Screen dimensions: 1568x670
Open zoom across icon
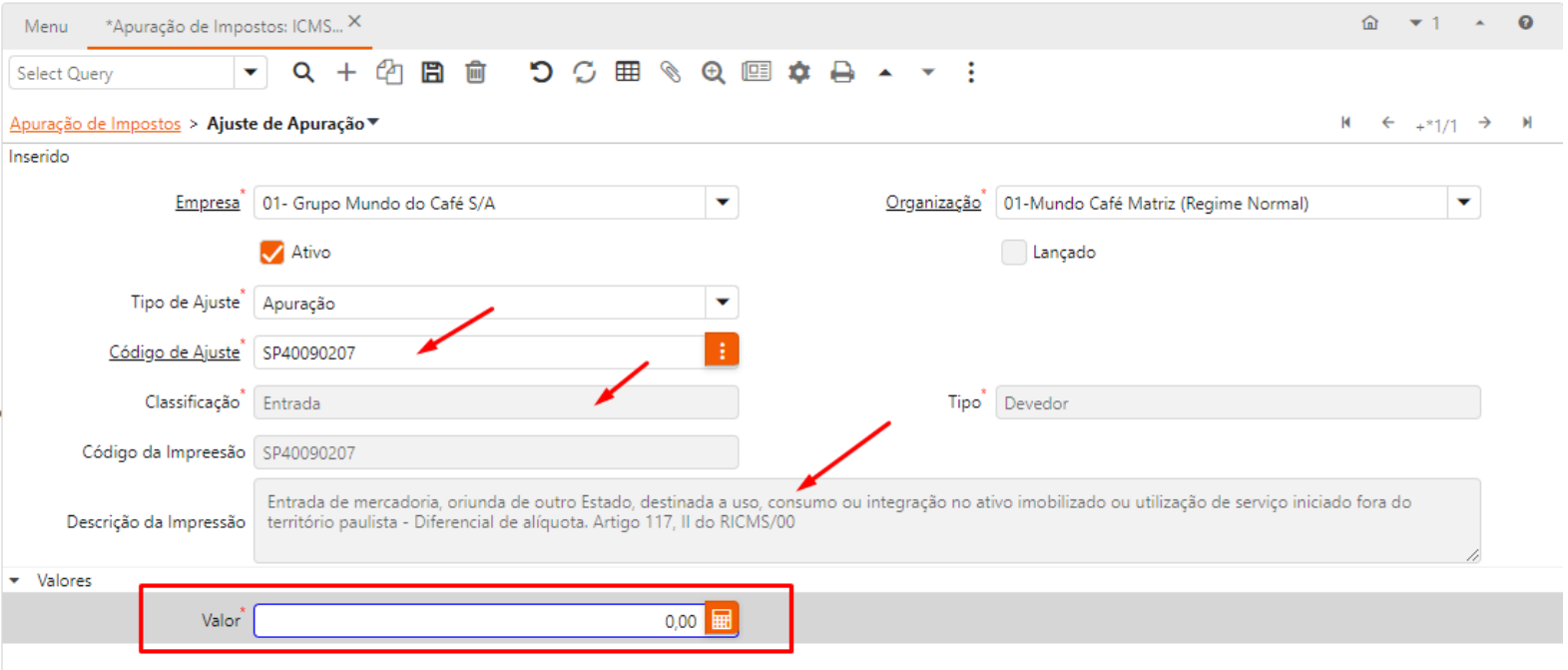pyautogui.click(x=714, y=72)
